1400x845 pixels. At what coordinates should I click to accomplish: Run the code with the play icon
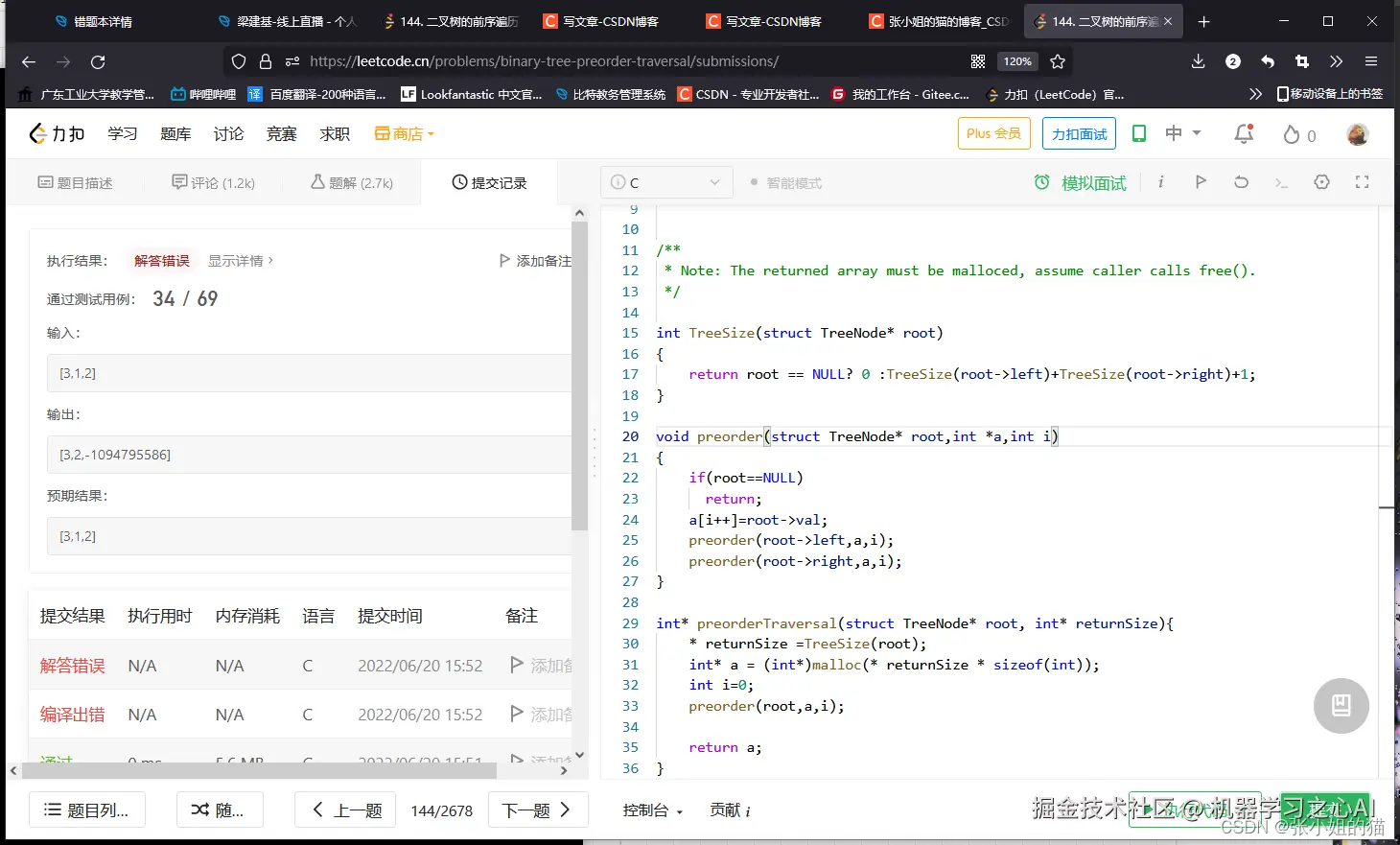1201,181
